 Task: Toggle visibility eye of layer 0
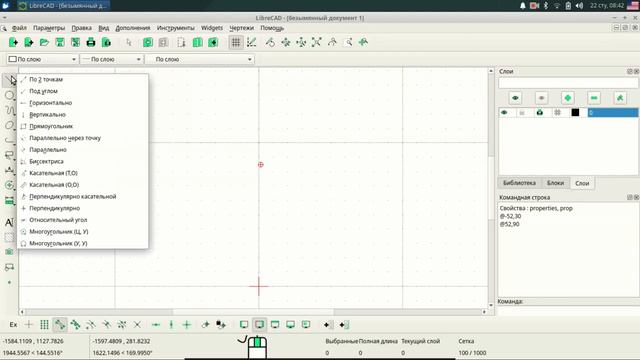click(x=504, y=113)
